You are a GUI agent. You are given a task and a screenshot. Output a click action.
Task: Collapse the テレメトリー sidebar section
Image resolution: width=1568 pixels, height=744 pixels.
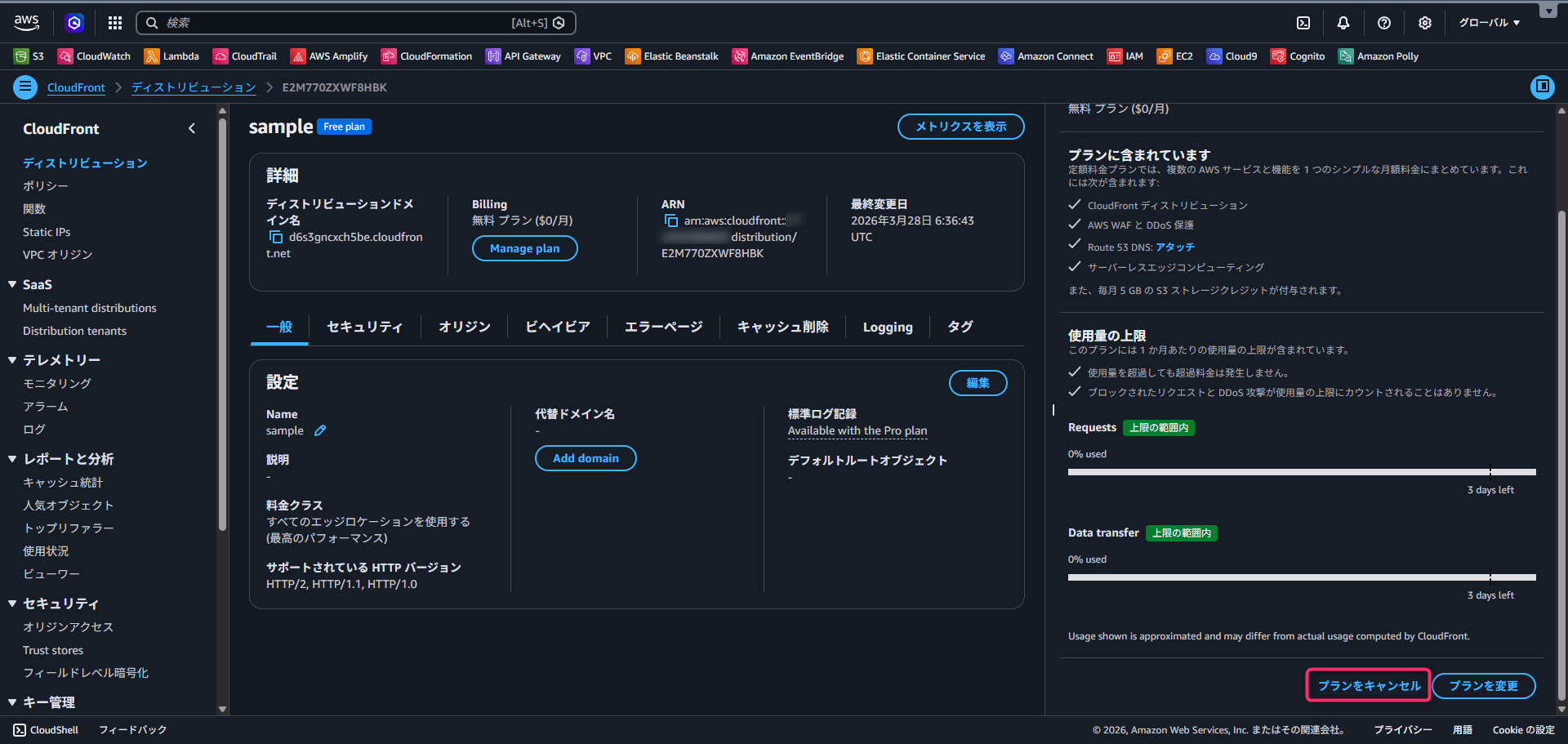click(x=12, y=360)
